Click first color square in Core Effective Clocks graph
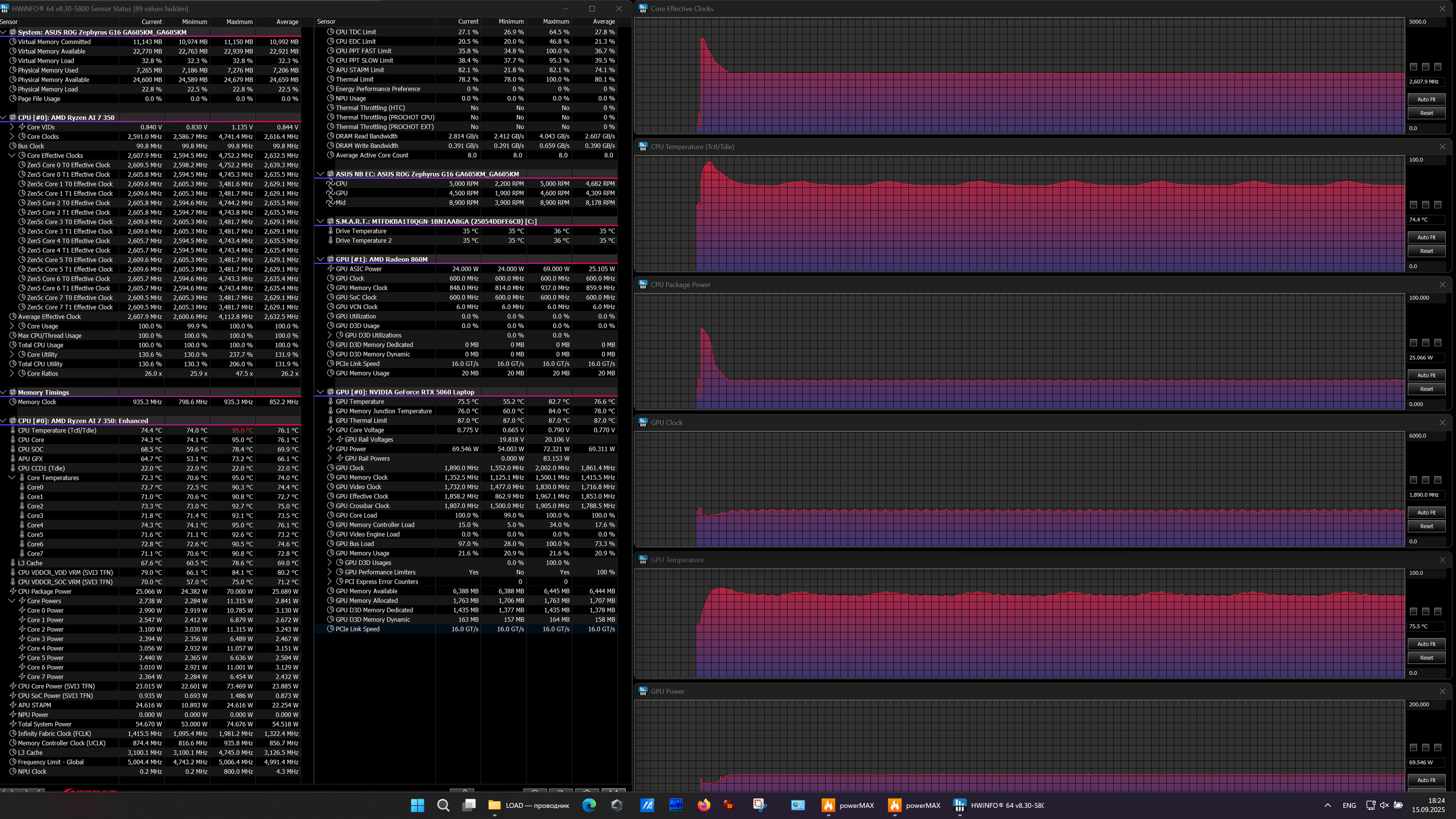 pyautogui.click(x=1413, y=66)
